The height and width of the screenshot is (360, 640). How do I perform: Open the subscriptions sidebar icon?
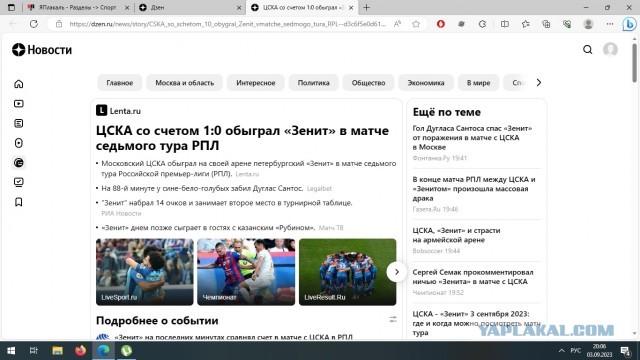point(19,182)
